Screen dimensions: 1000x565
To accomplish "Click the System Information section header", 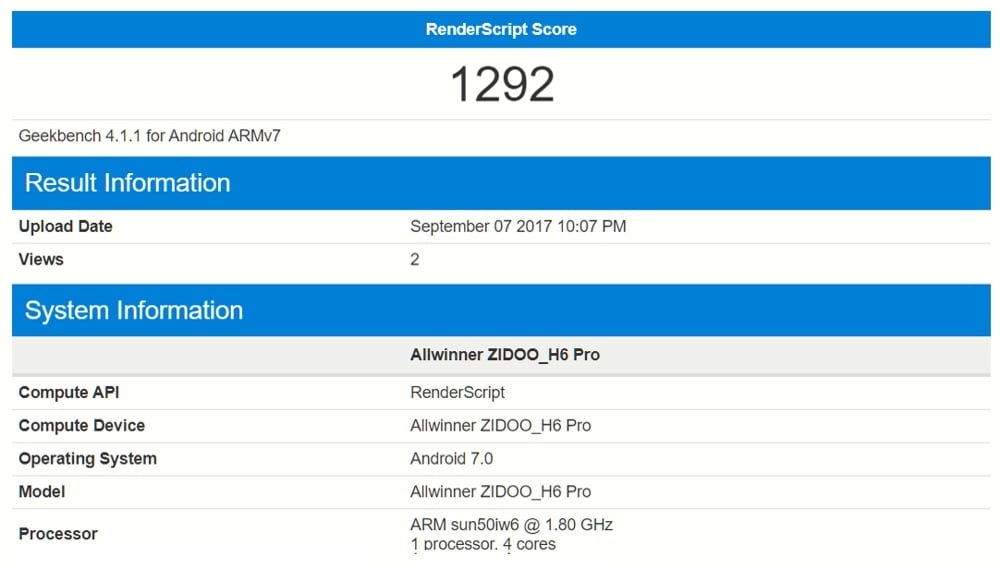I will (501, 311).
